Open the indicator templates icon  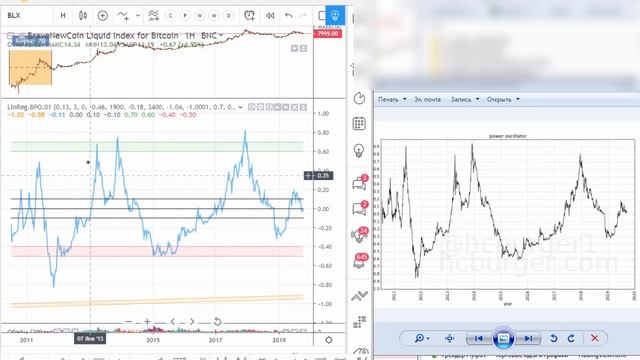153,16
